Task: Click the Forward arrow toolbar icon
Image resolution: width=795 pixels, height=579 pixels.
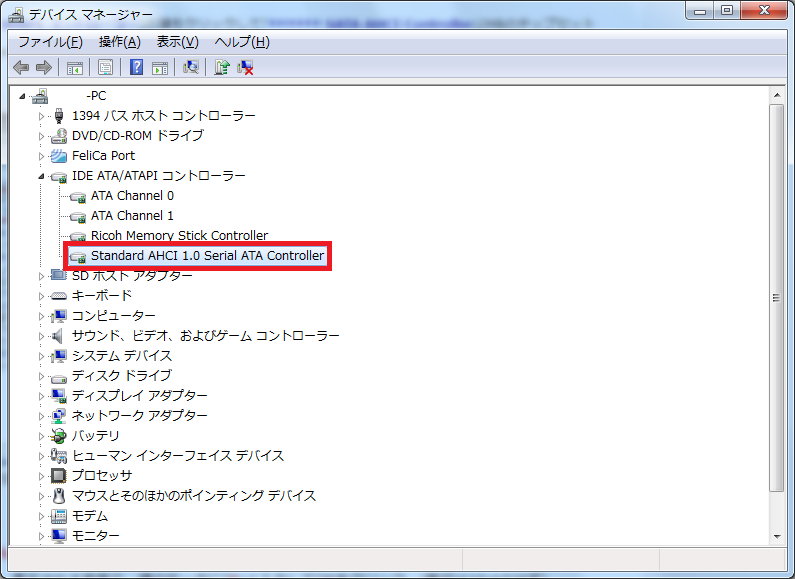Action: [44, 67]
